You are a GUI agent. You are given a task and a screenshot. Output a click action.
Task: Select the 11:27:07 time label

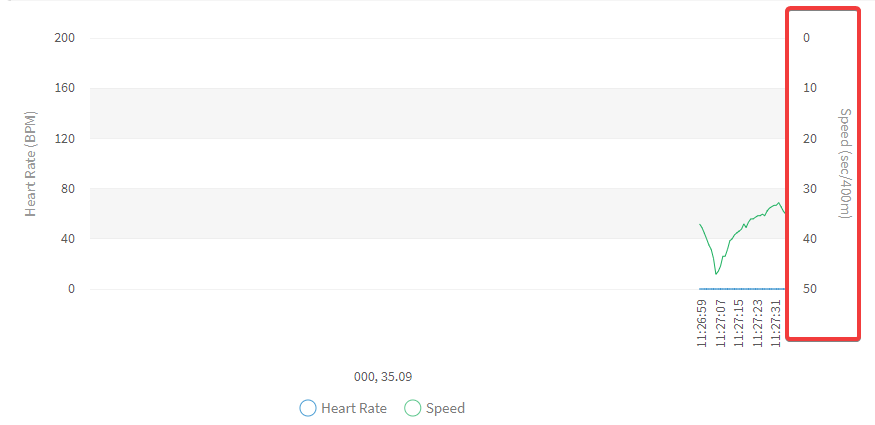pos(720,322)
